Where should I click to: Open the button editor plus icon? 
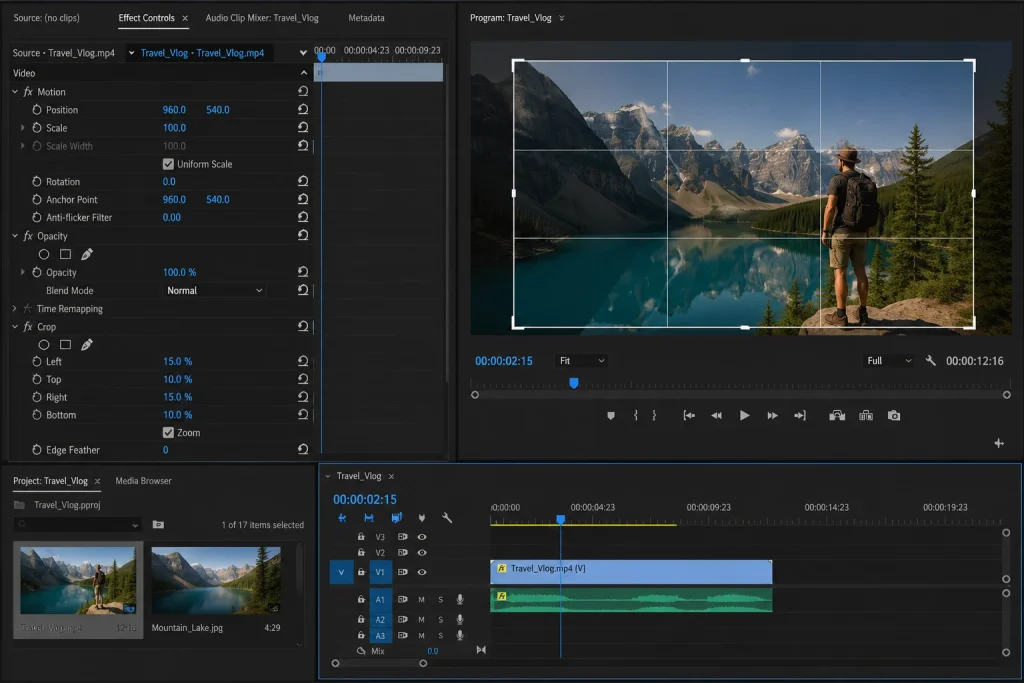[999, 443]
